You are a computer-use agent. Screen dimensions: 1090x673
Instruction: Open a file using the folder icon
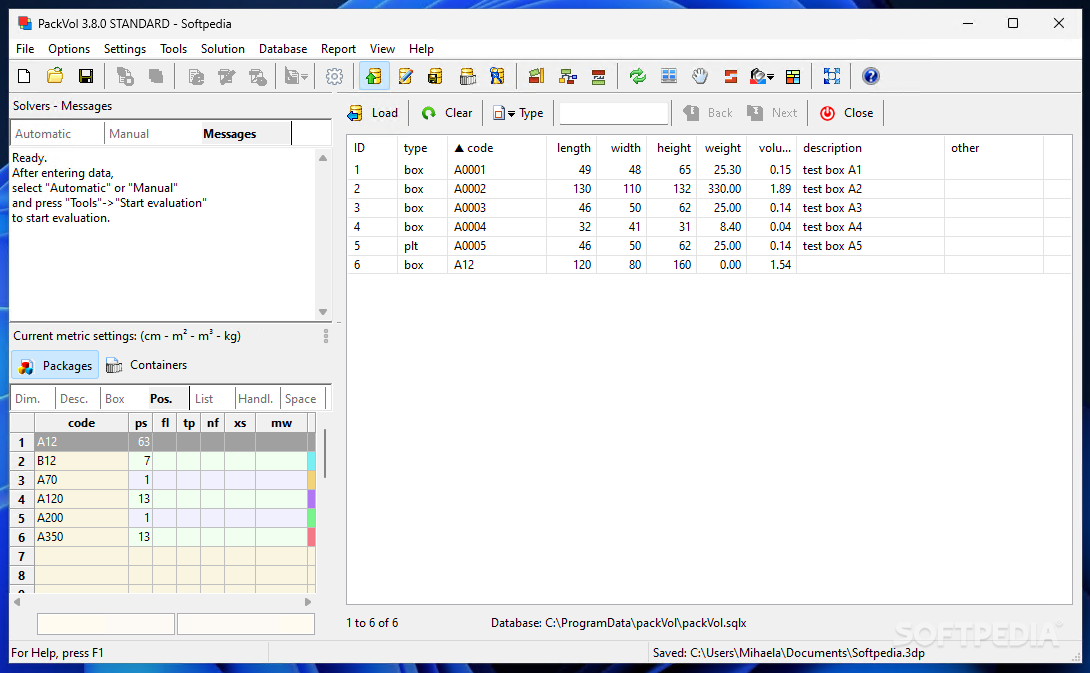[x=55, y=76]
